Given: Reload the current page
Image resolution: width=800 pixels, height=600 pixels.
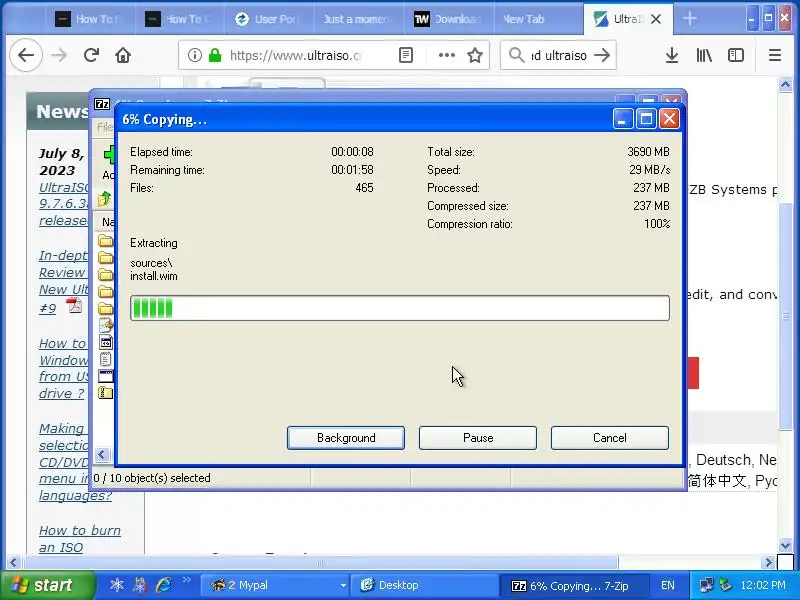Looking at the screenshot, I should [91, 55].
